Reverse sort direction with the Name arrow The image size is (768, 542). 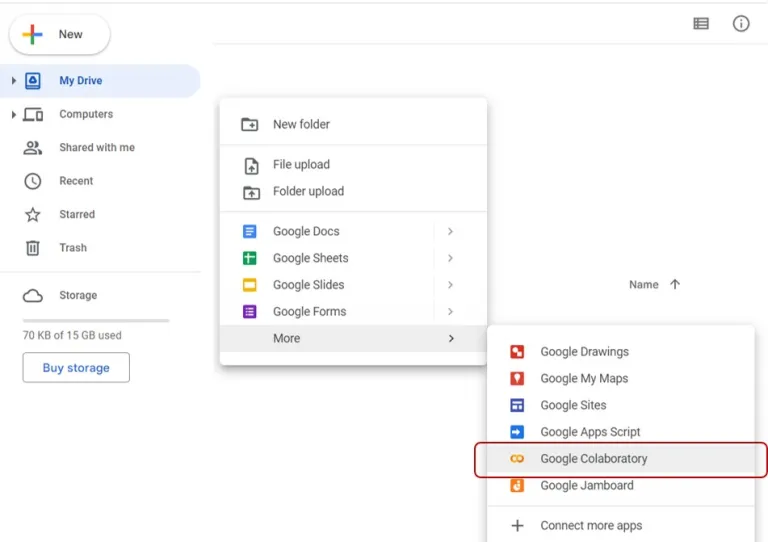pyautogui.click(x=675, y=284)
